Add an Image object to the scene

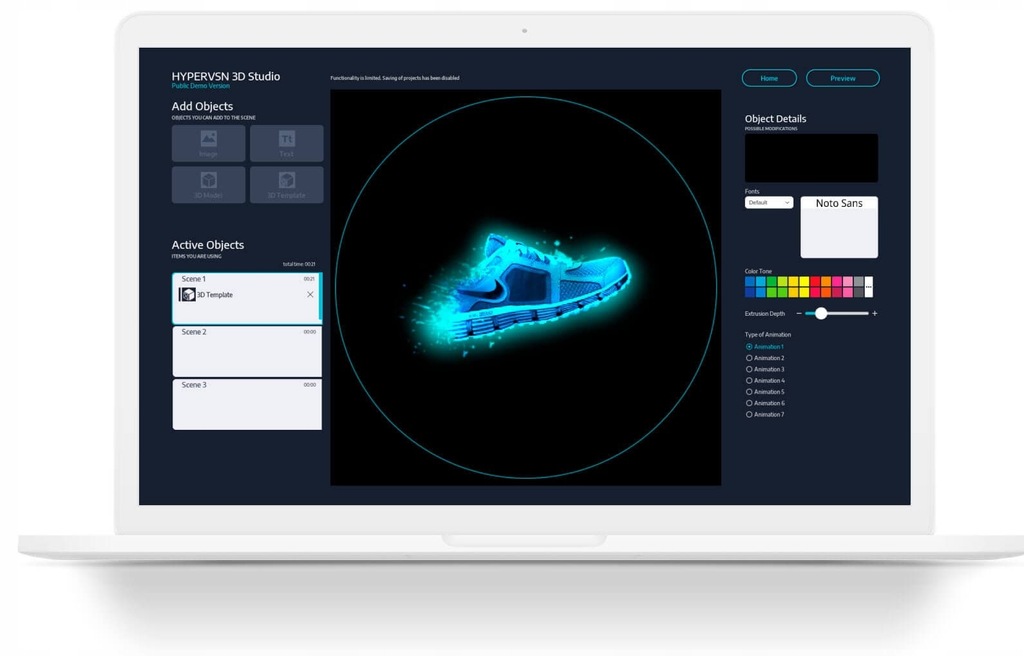click(x=208, y=143)
